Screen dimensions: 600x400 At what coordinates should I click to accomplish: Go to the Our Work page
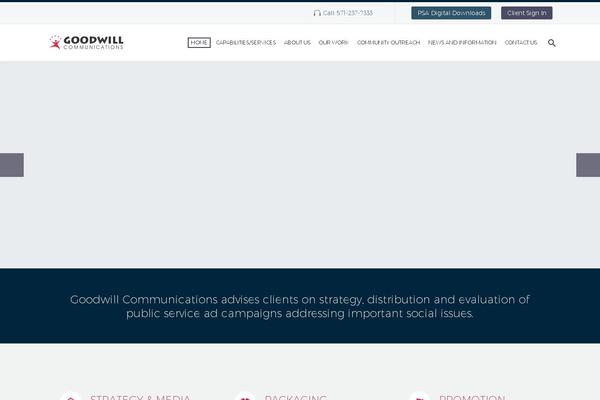tap(333, 42)
